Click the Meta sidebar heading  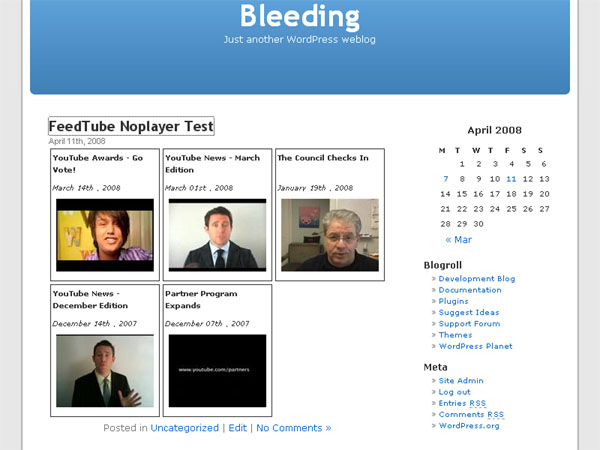click(x=435, y=367)
